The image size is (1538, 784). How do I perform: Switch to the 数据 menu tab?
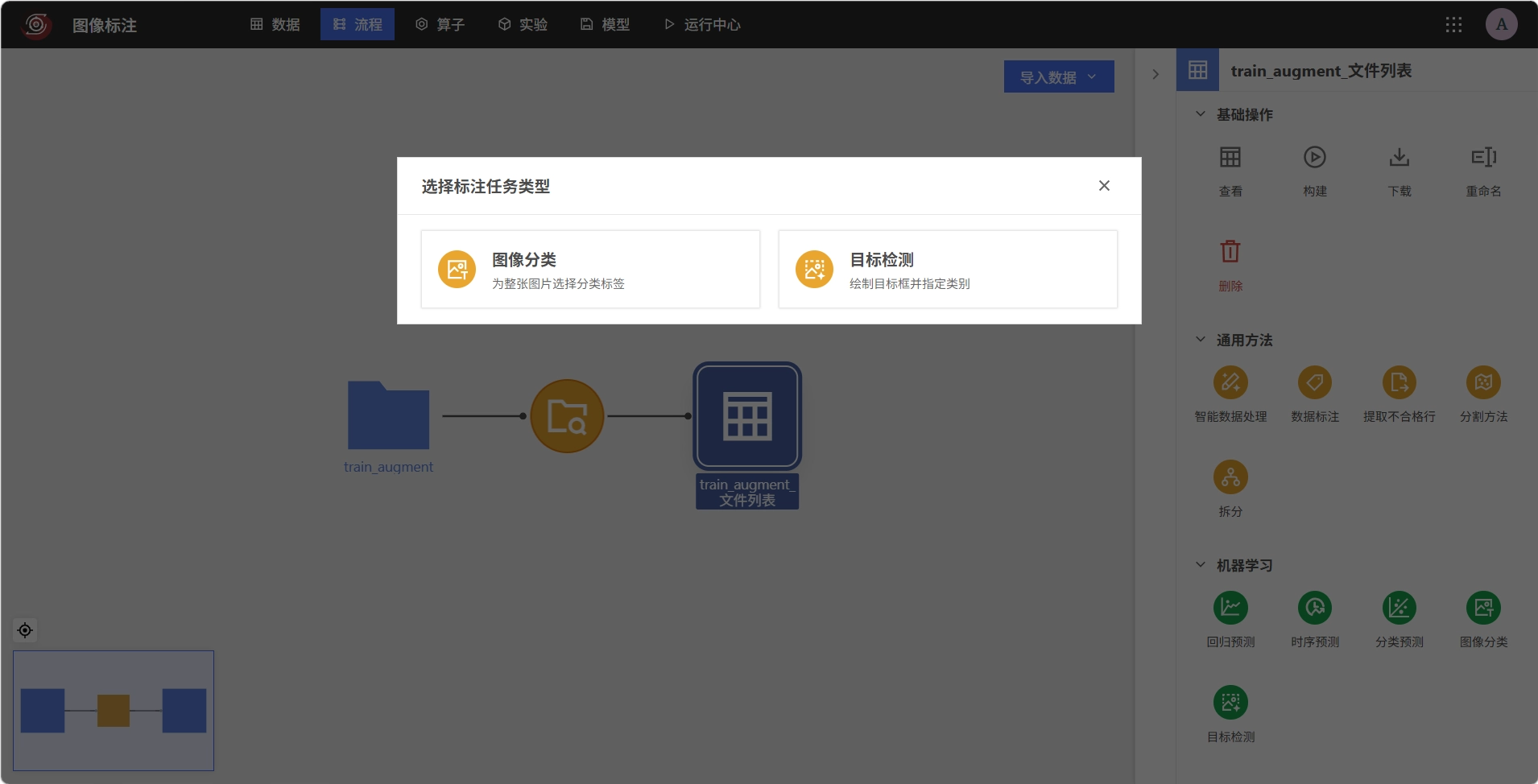tap(275, 24)
